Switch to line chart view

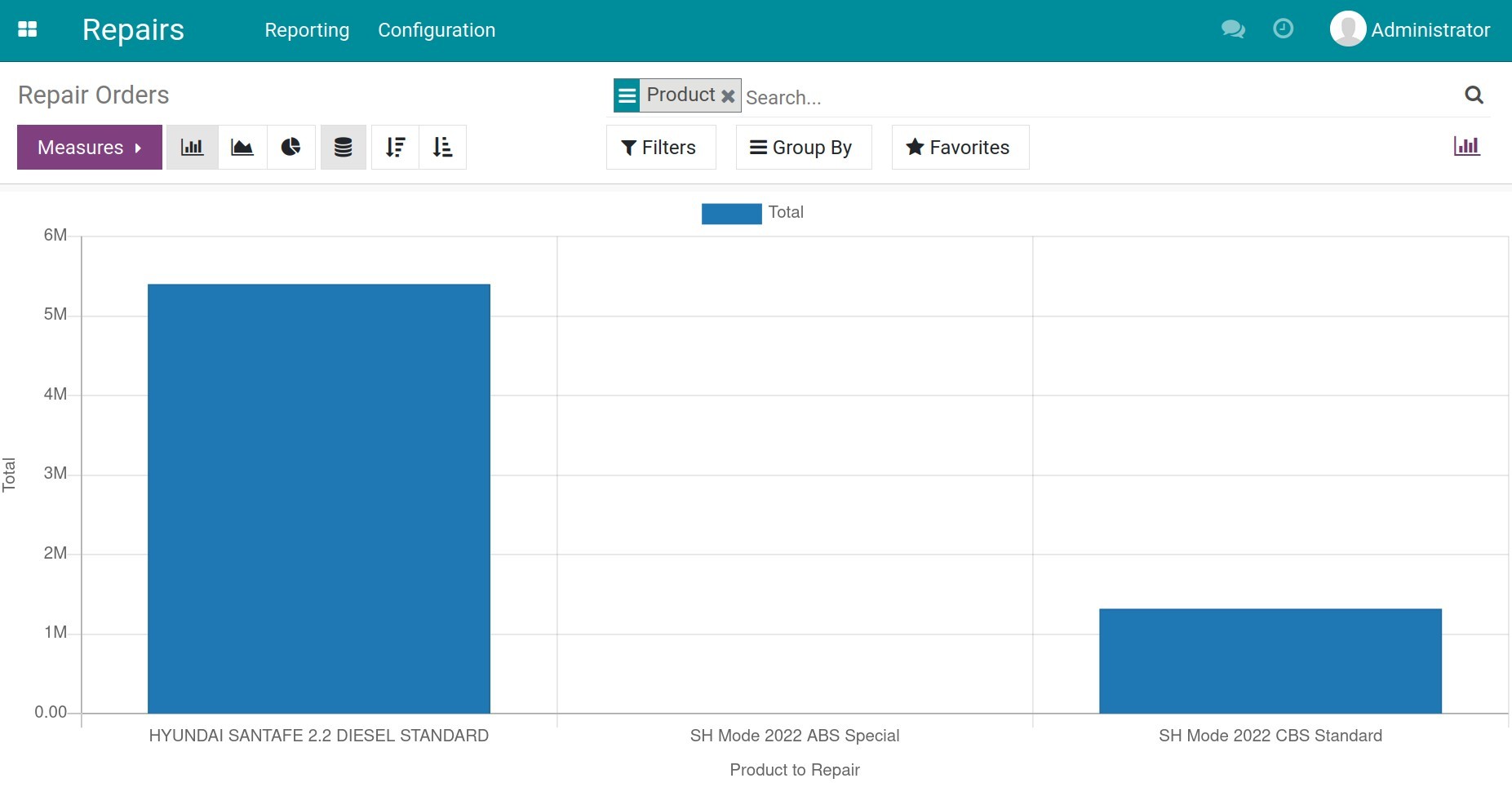coord(242,148)
